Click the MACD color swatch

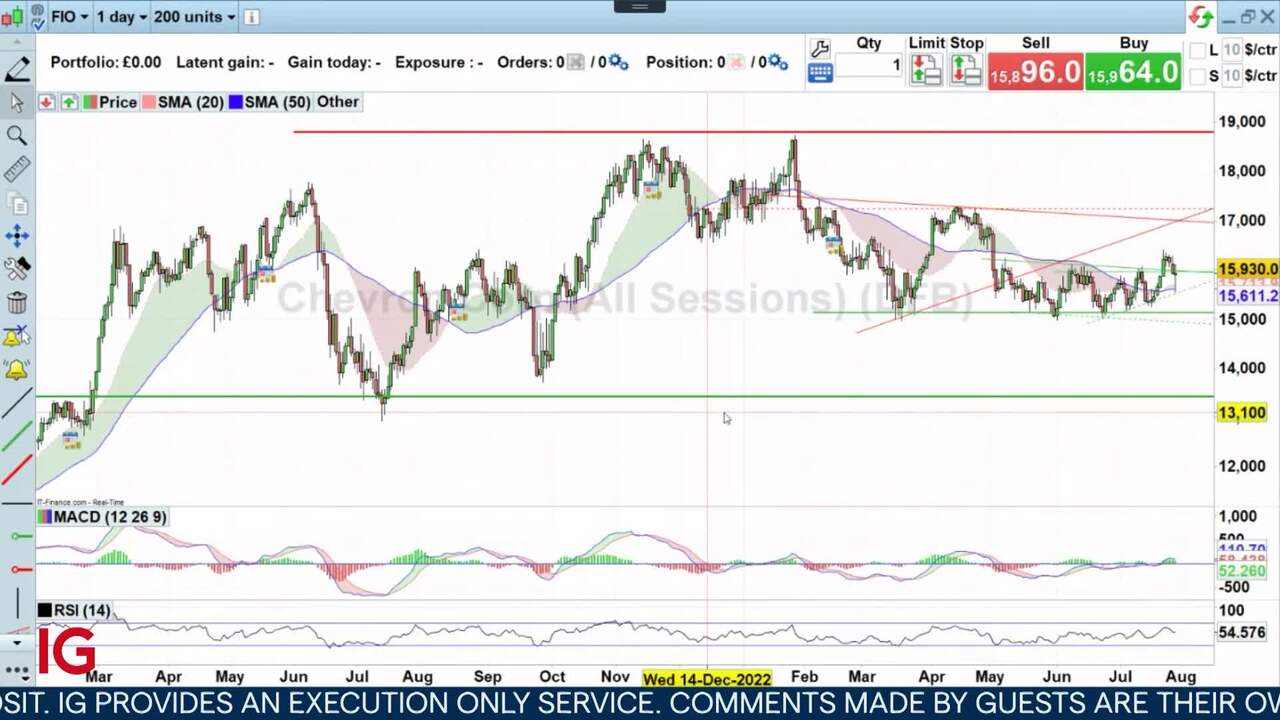[45, 517]
